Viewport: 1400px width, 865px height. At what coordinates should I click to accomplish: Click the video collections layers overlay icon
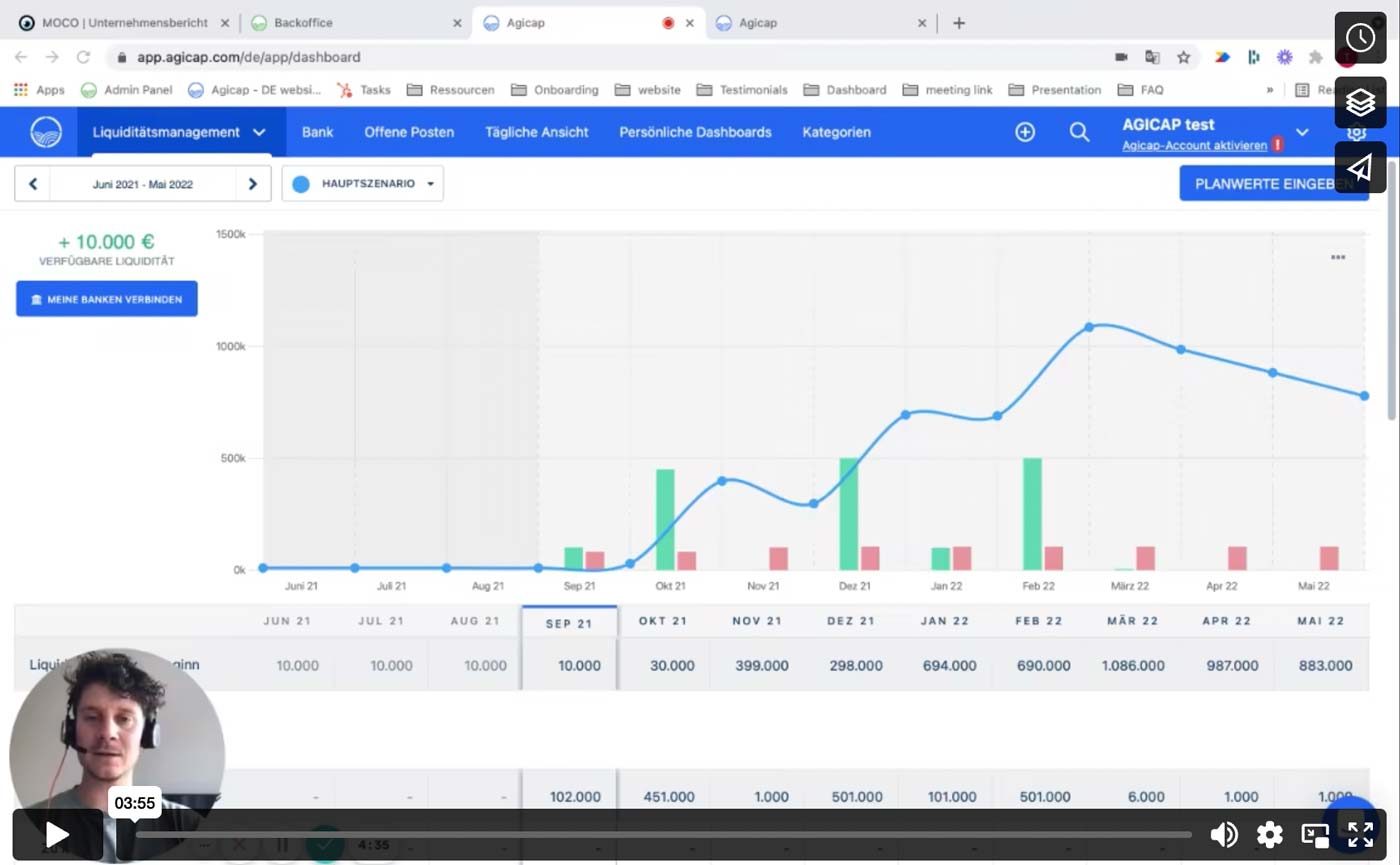click(x=1360, y=102)
